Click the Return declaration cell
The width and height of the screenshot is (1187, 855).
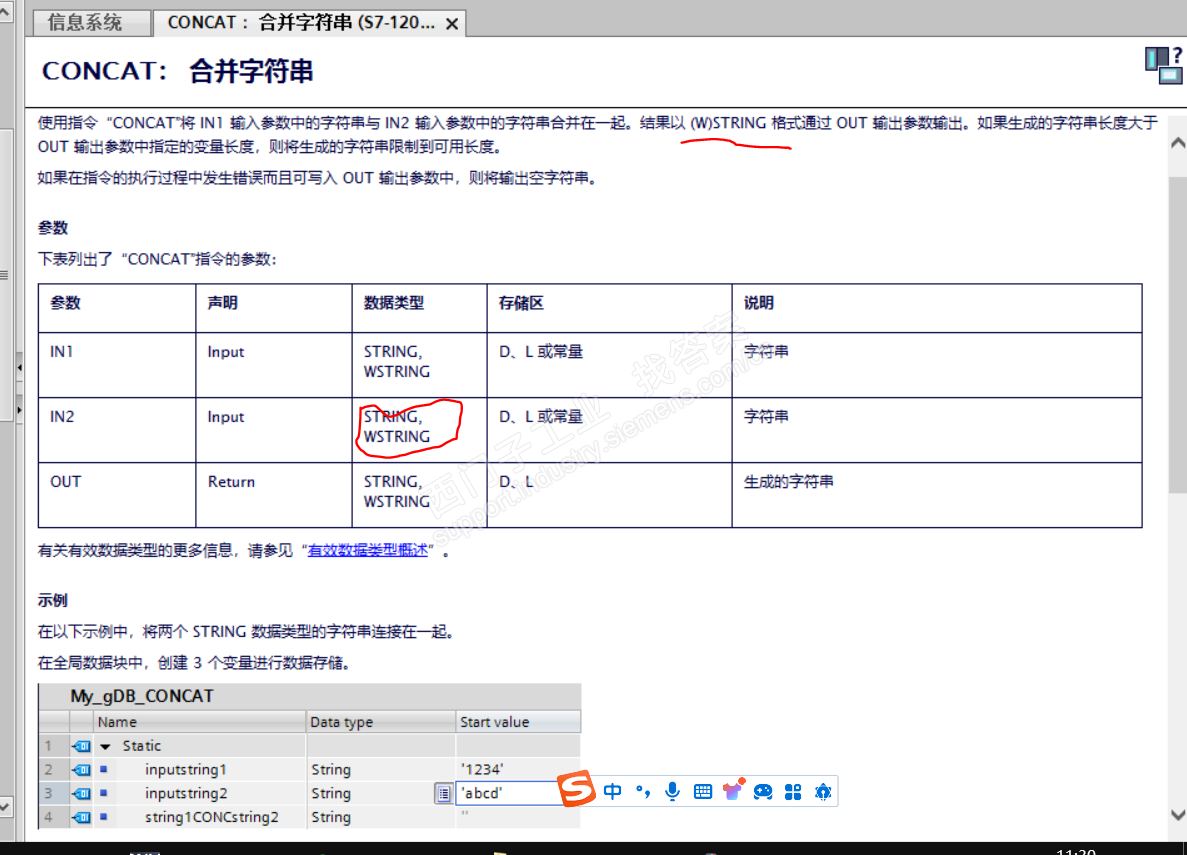(x=274, y=495)
